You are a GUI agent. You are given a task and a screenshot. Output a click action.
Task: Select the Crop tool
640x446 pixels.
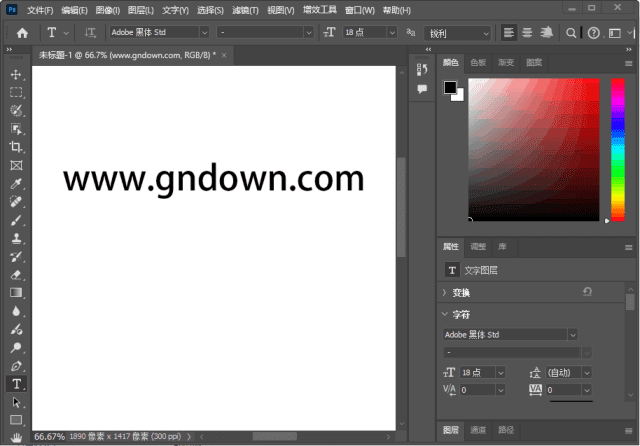tap(16, 147)
